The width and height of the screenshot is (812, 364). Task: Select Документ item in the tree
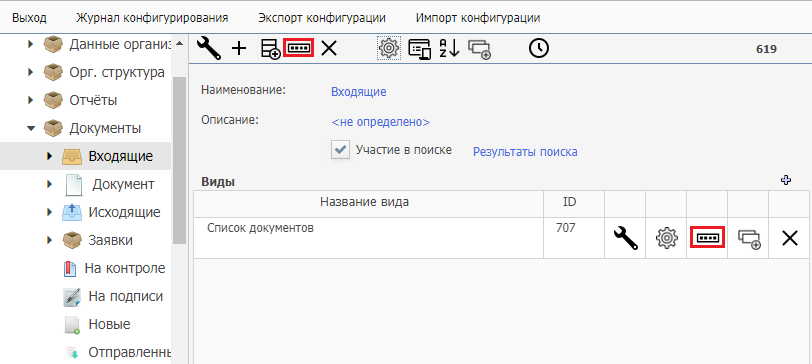(123, 184)
